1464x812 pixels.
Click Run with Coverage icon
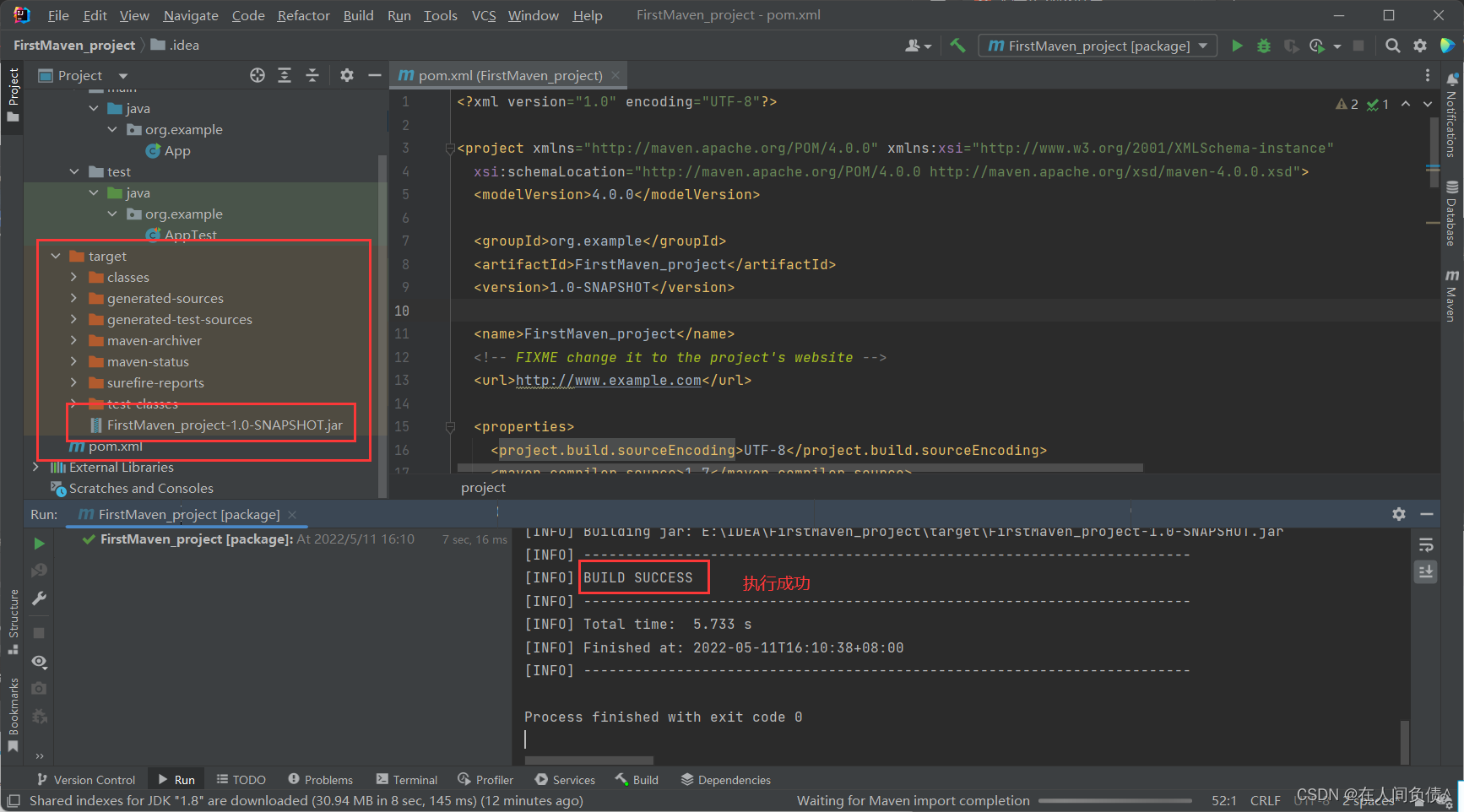(1291, 46)
